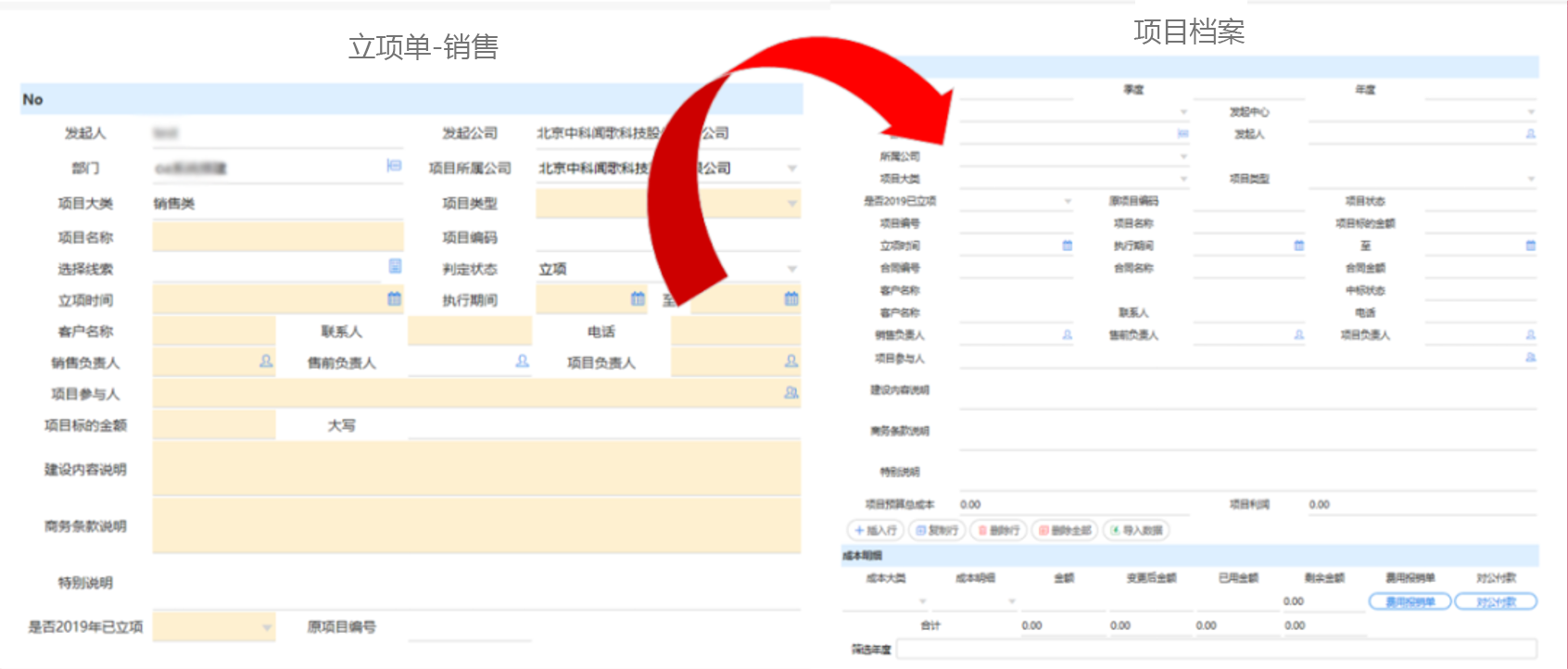The width and height of the screenshot is (1568, 669).
Task: Open the 立项时间 calendar picker in the sales form
Action: coord(394,299)
